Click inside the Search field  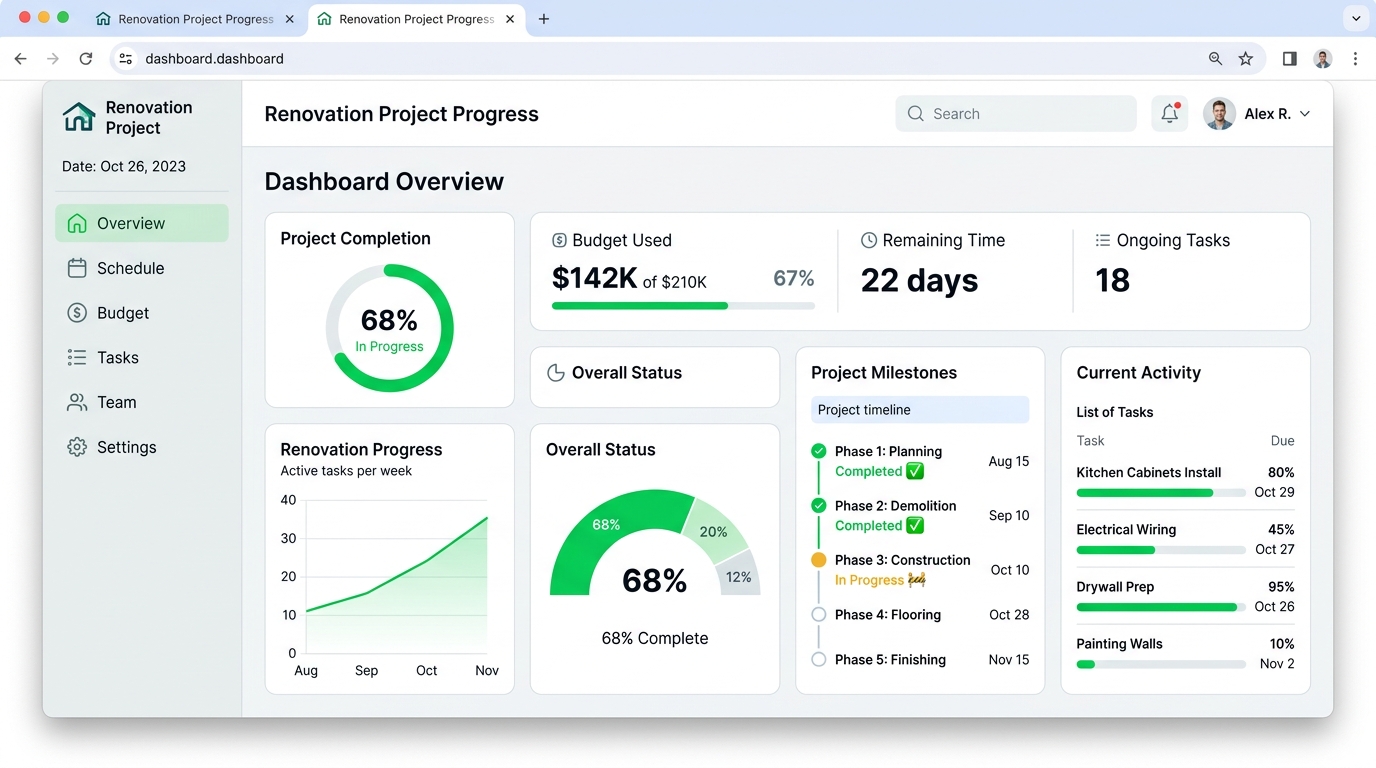(1016, 114)
